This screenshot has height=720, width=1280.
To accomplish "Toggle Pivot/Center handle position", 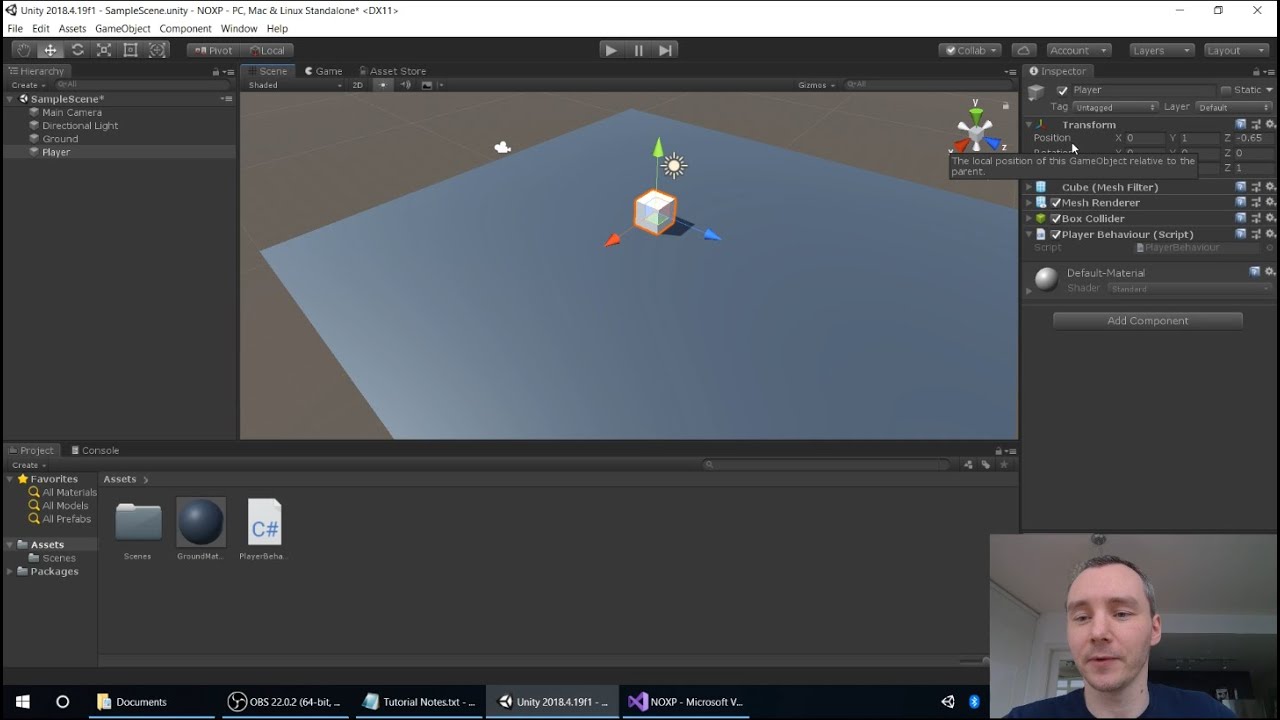I will [213, 50].
